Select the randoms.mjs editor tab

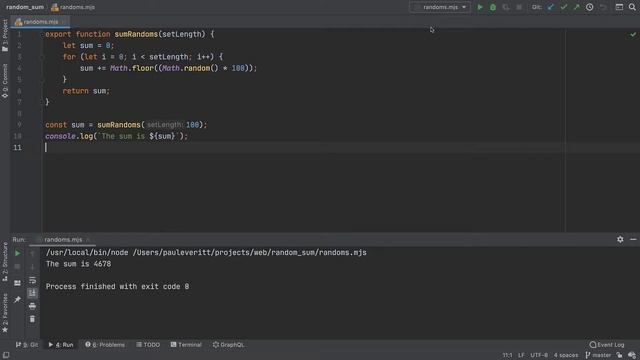(40, 22)
